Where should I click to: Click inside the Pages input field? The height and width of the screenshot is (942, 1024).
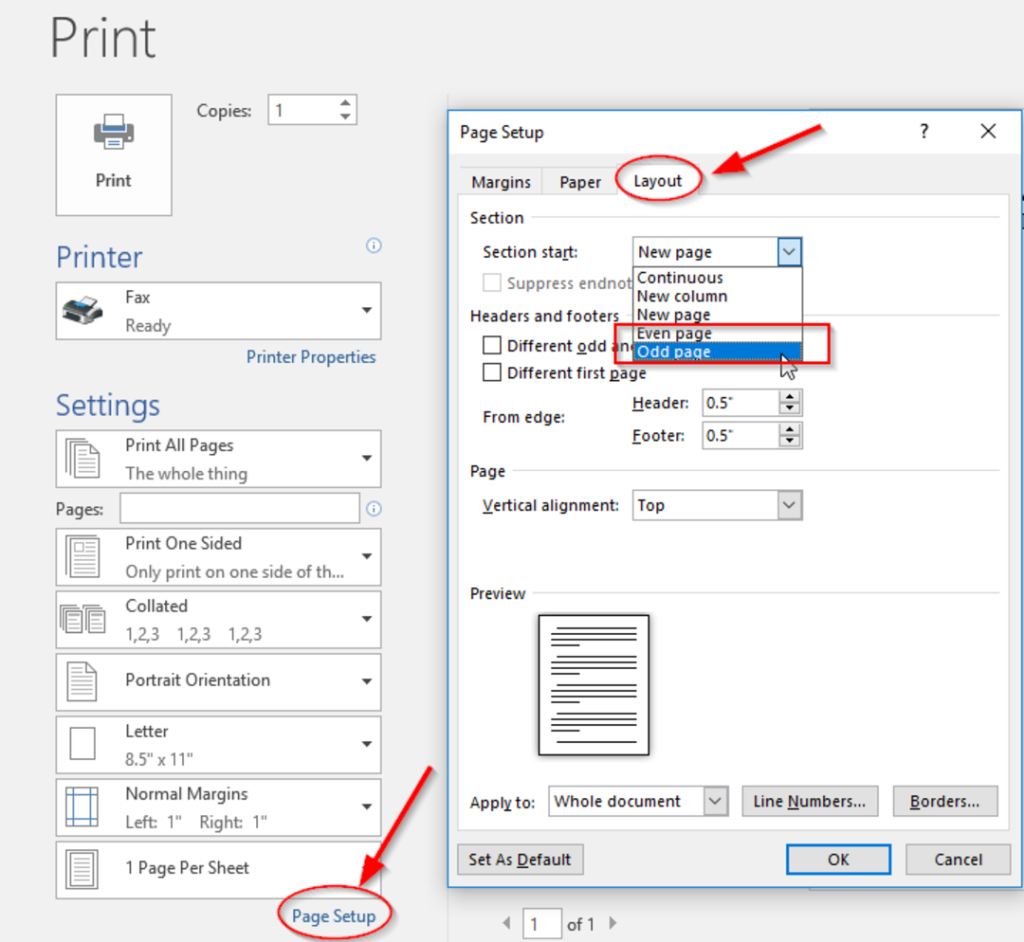[240, 508]
